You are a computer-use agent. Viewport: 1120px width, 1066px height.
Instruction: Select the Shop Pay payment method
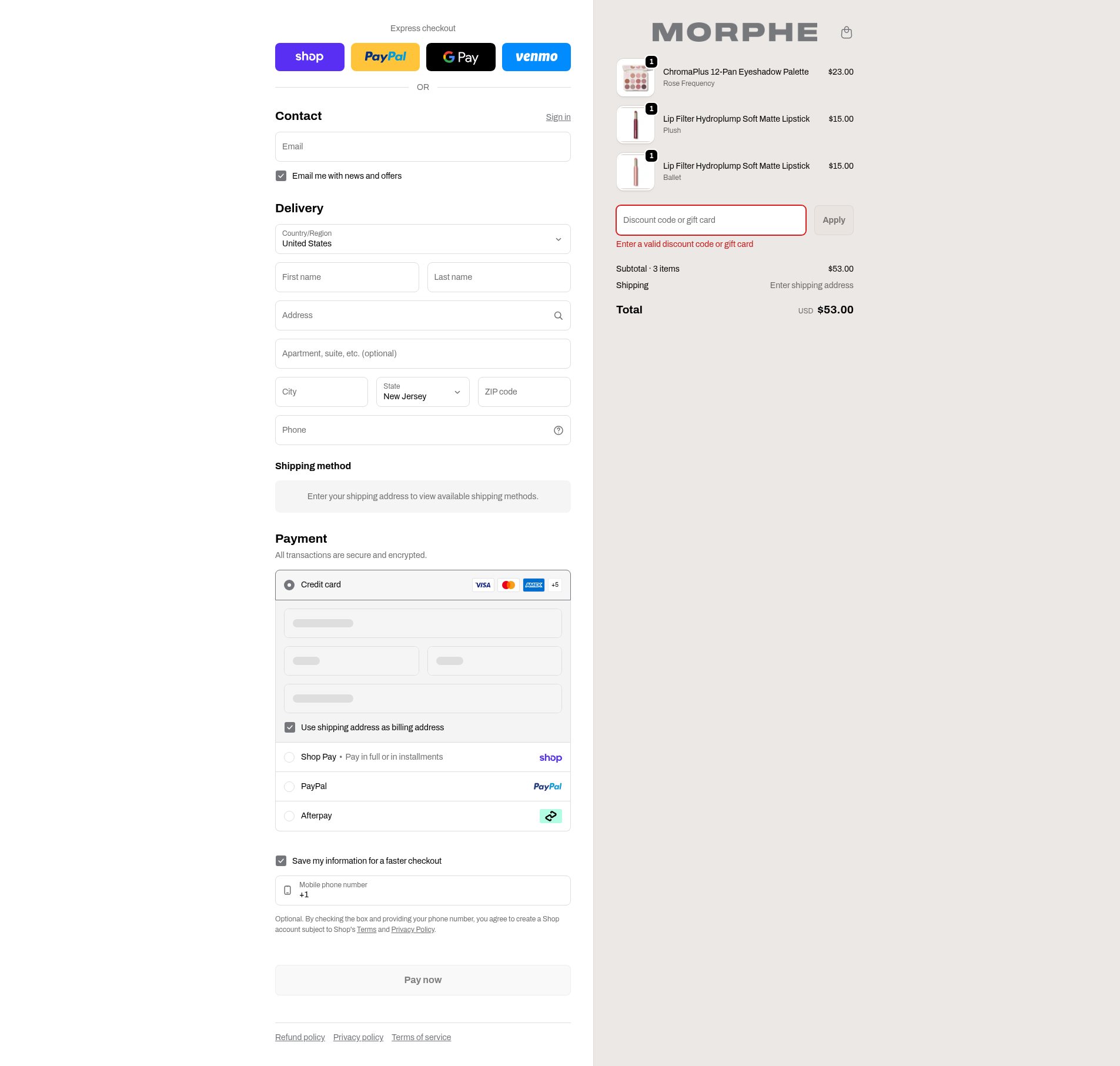point(289,757)
